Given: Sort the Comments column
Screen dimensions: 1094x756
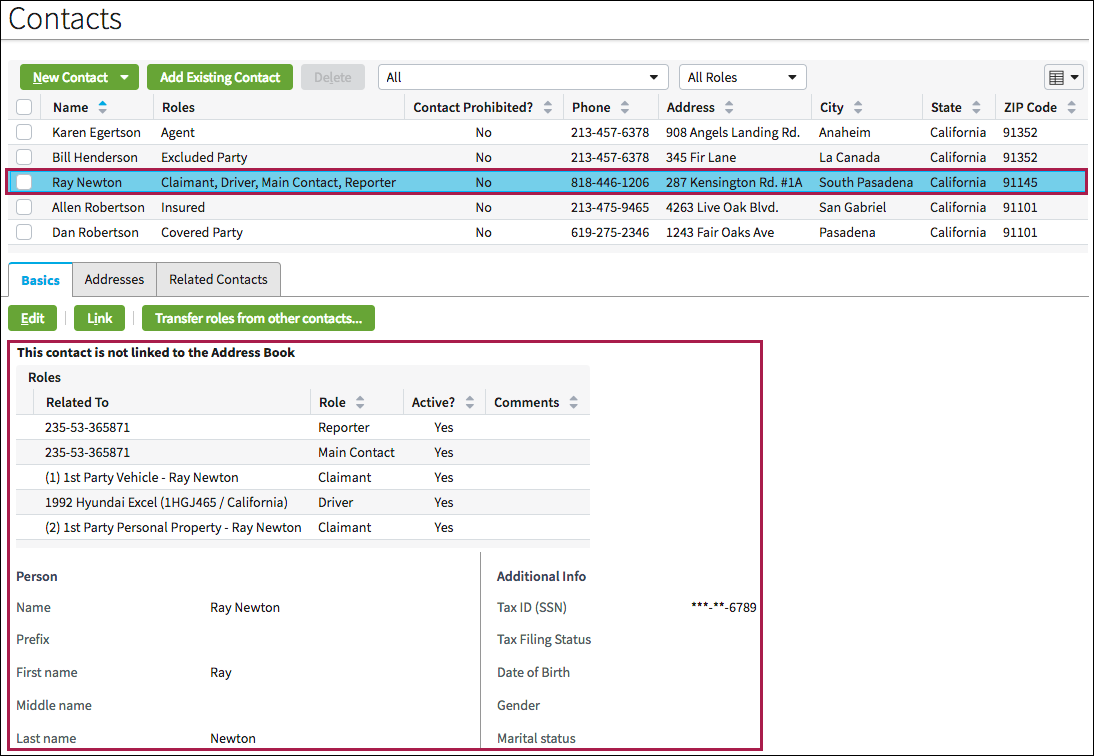Looking at the screenshot, I should click(x=573, y=402).
